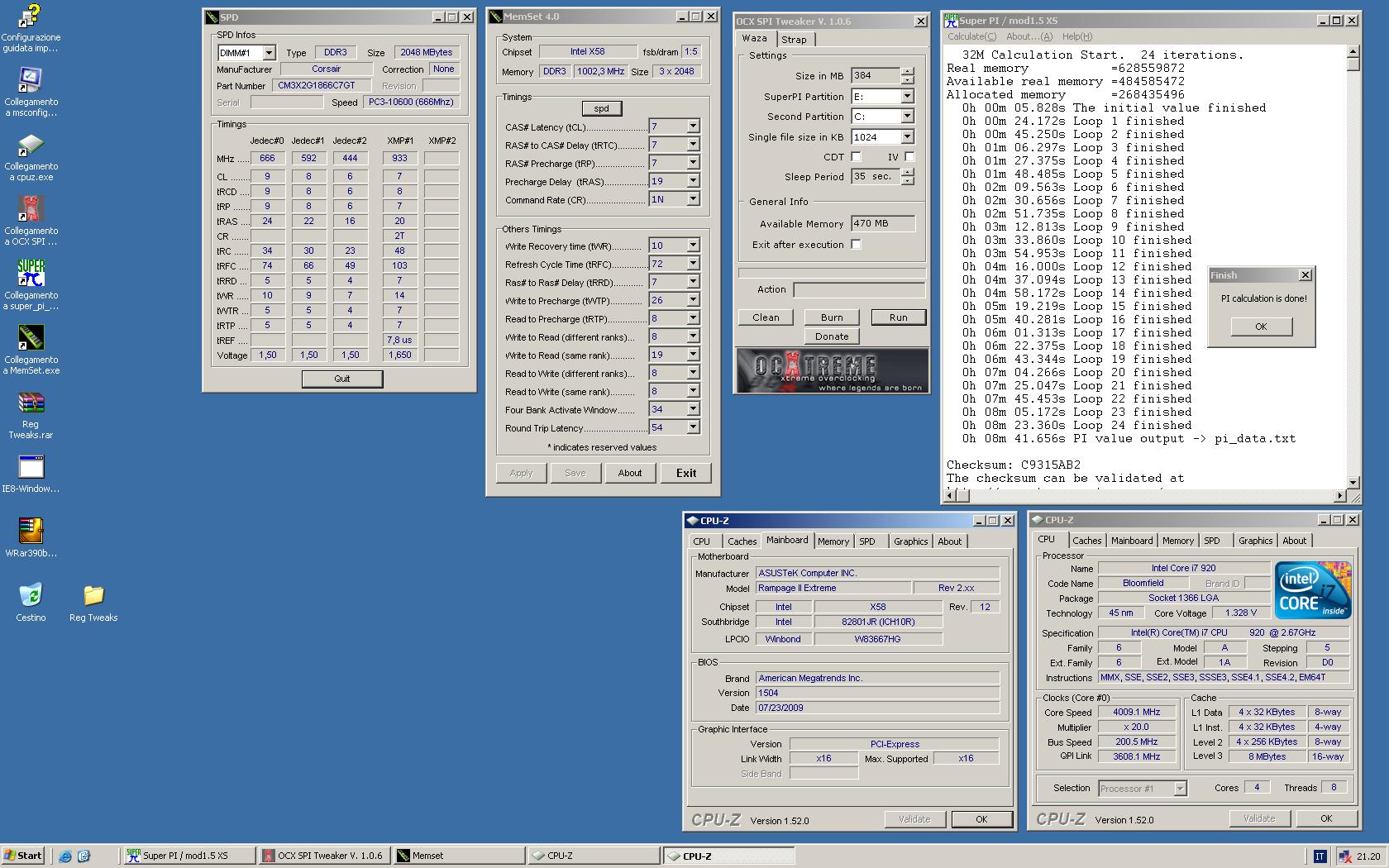Open the About...(A) menu in Super PI
The width and height of the screenshot is (1389, 868).
pyautogui.click(x=1029, y=36)
